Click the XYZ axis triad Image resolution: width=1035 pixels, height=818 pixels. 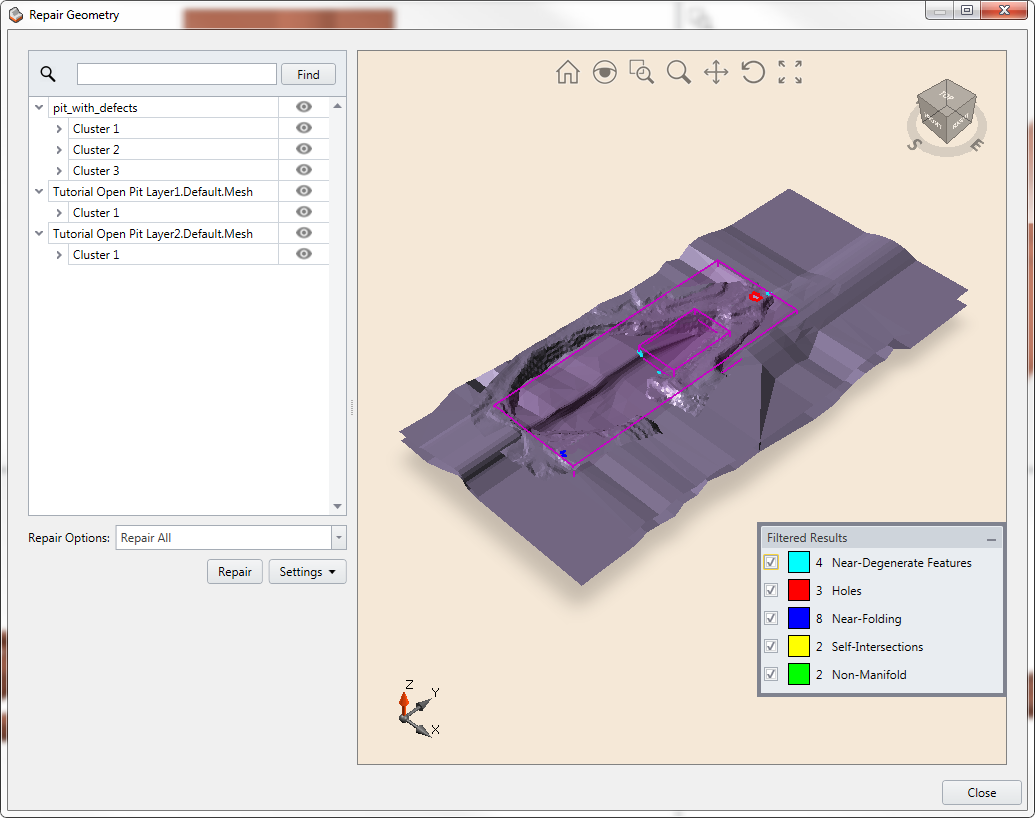pyautogui.click(x=418, y=708)
